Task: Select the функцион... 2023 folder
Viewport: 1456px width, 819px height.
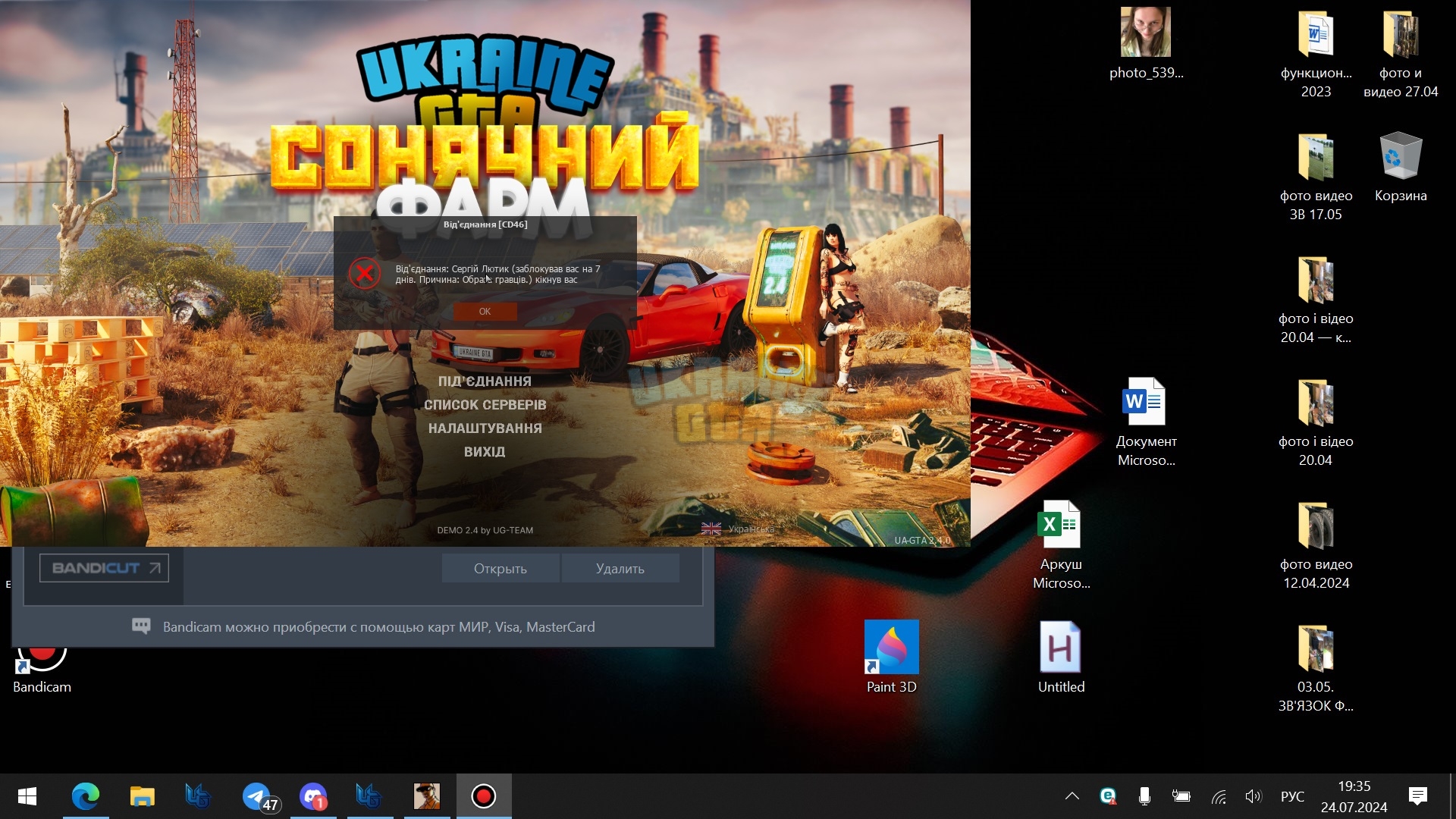Action: [1316, 55]
